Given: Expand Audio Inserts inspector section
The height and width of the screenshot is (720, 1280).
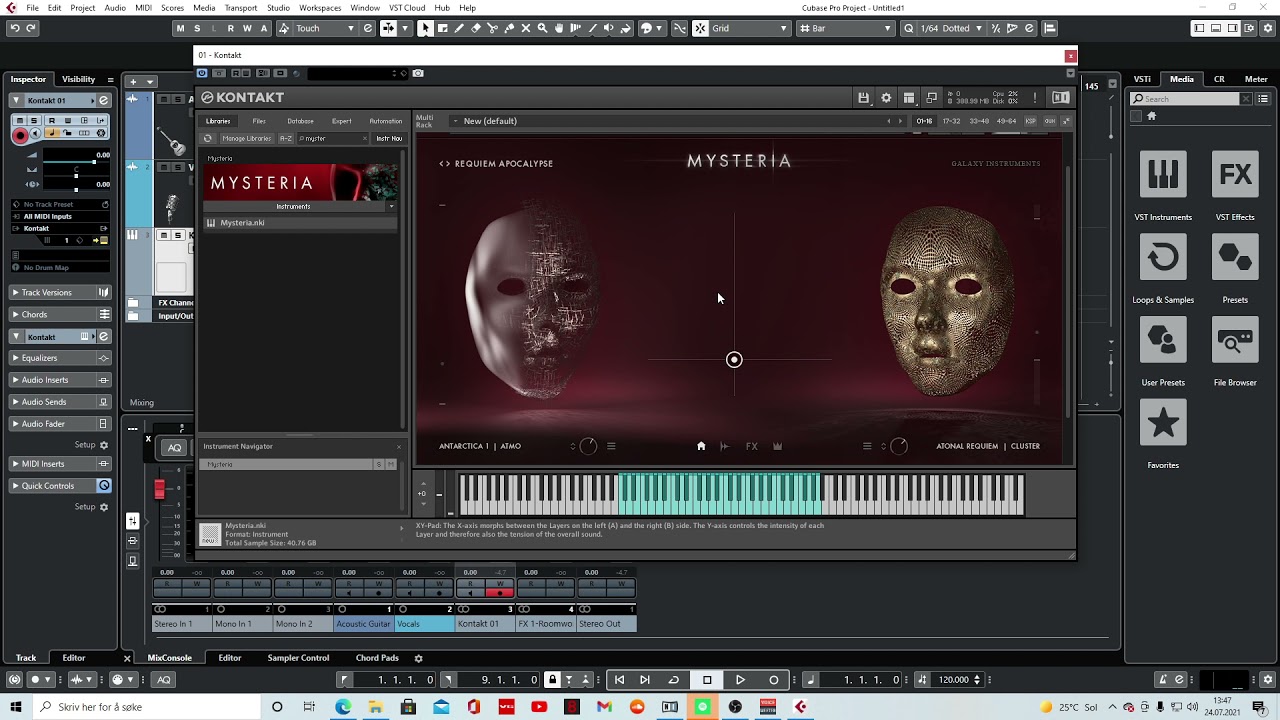Looking at the screenshot, I should 60,380.
